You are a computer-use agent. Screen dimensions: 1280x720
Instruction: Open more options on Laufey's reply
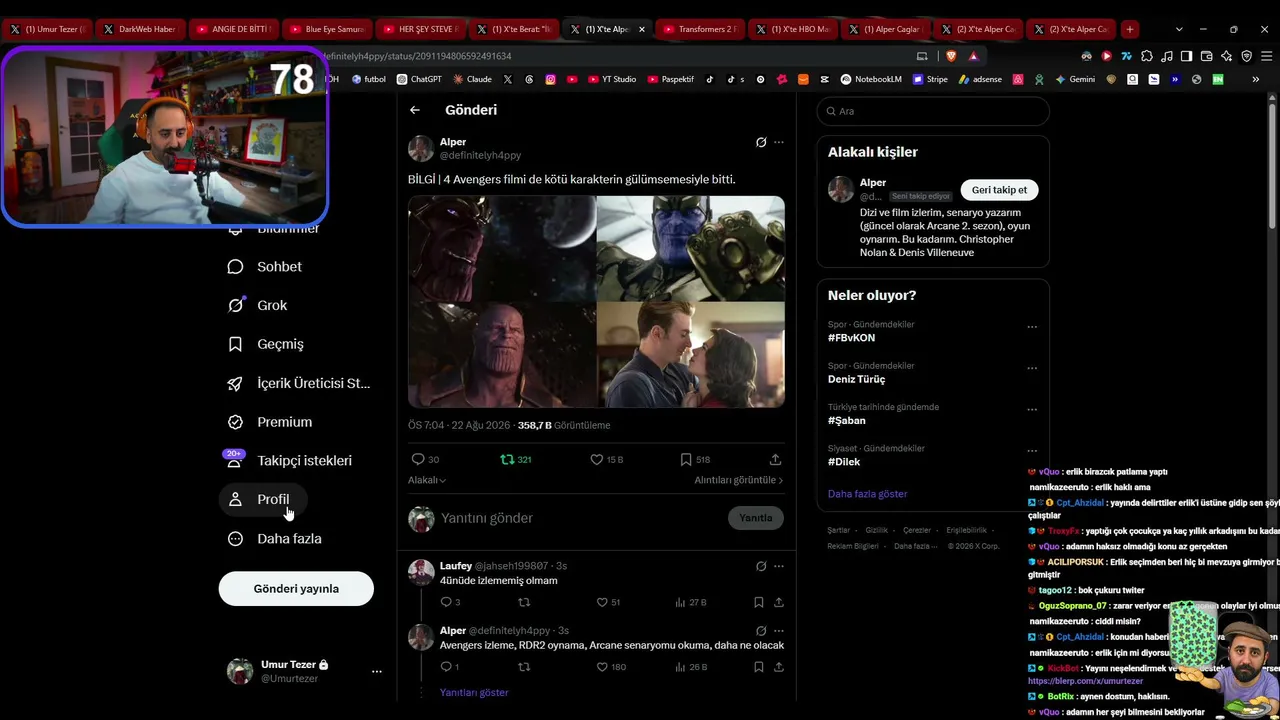779,566
